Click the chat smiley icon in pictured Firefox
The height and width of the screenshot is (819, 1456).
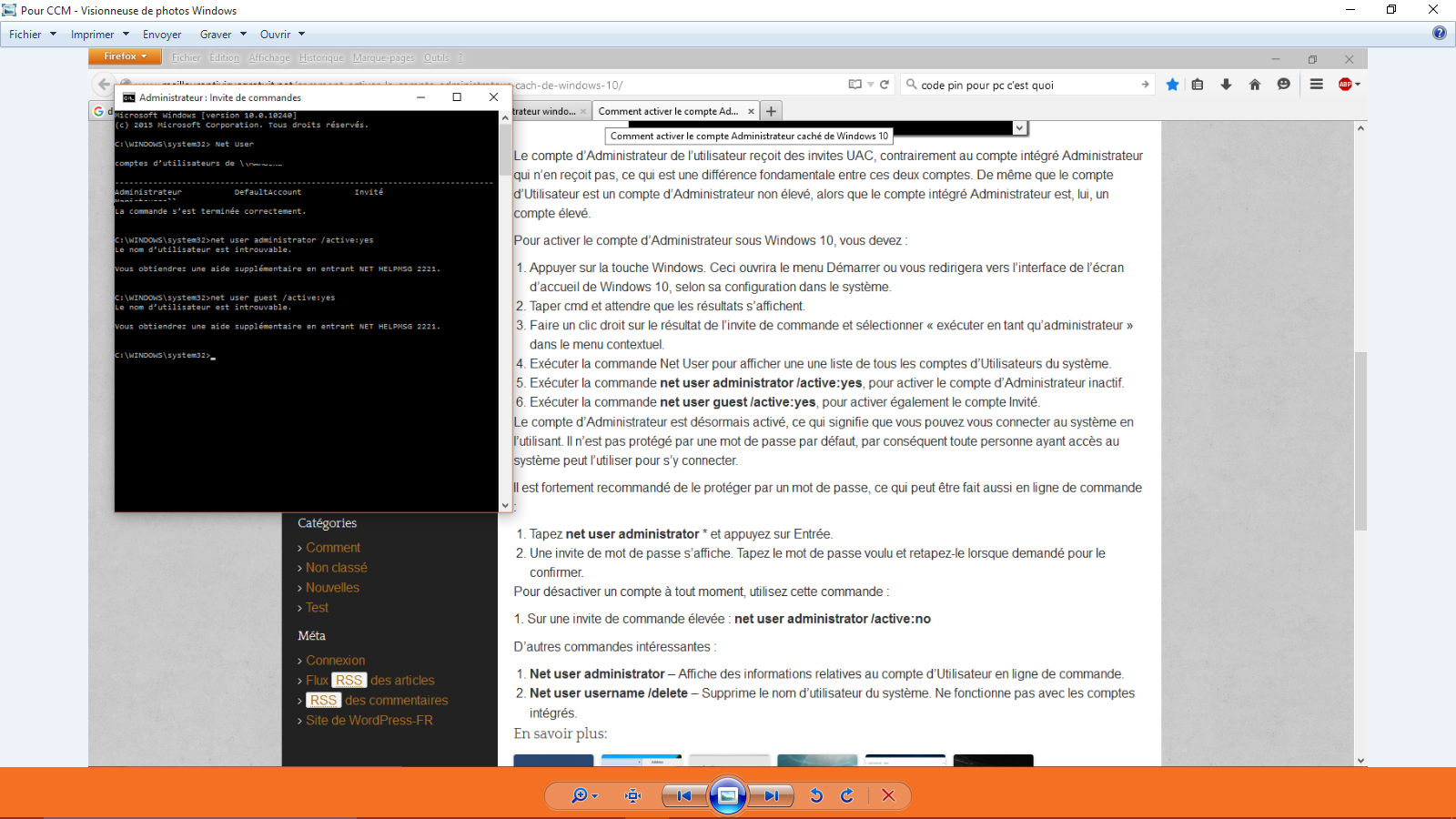1283,85
